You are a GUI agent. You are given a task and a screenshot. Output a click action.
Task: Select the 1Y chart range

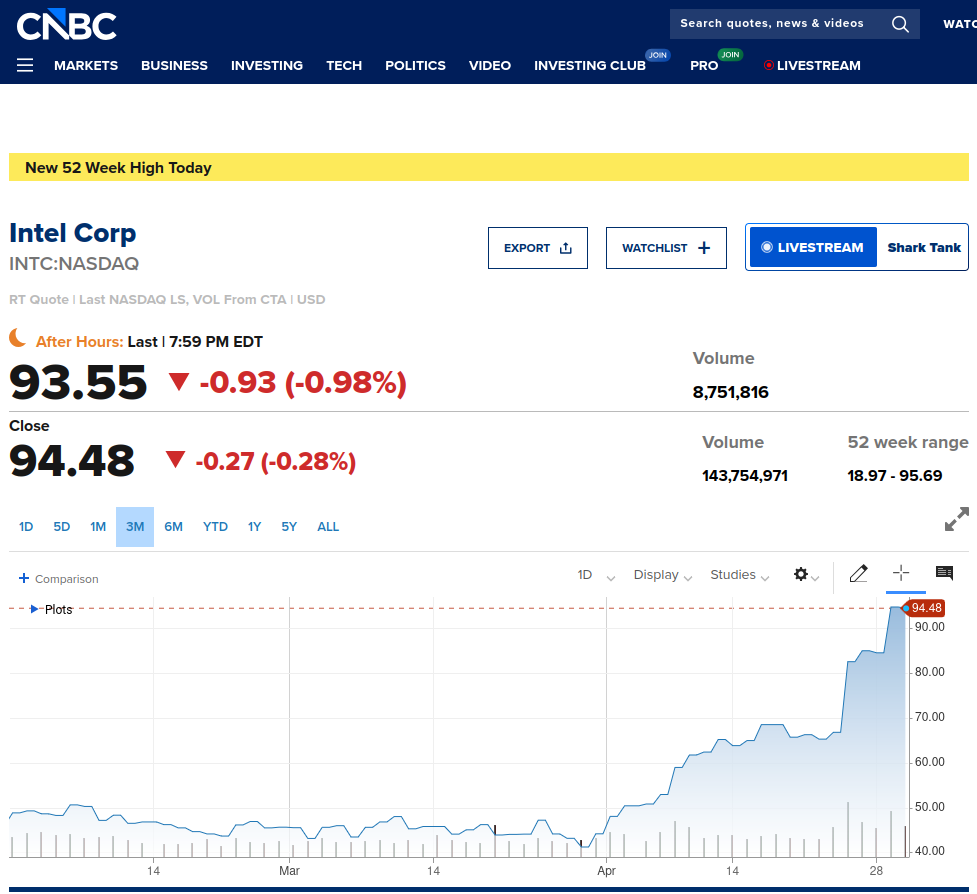click(x=254, y=527)
